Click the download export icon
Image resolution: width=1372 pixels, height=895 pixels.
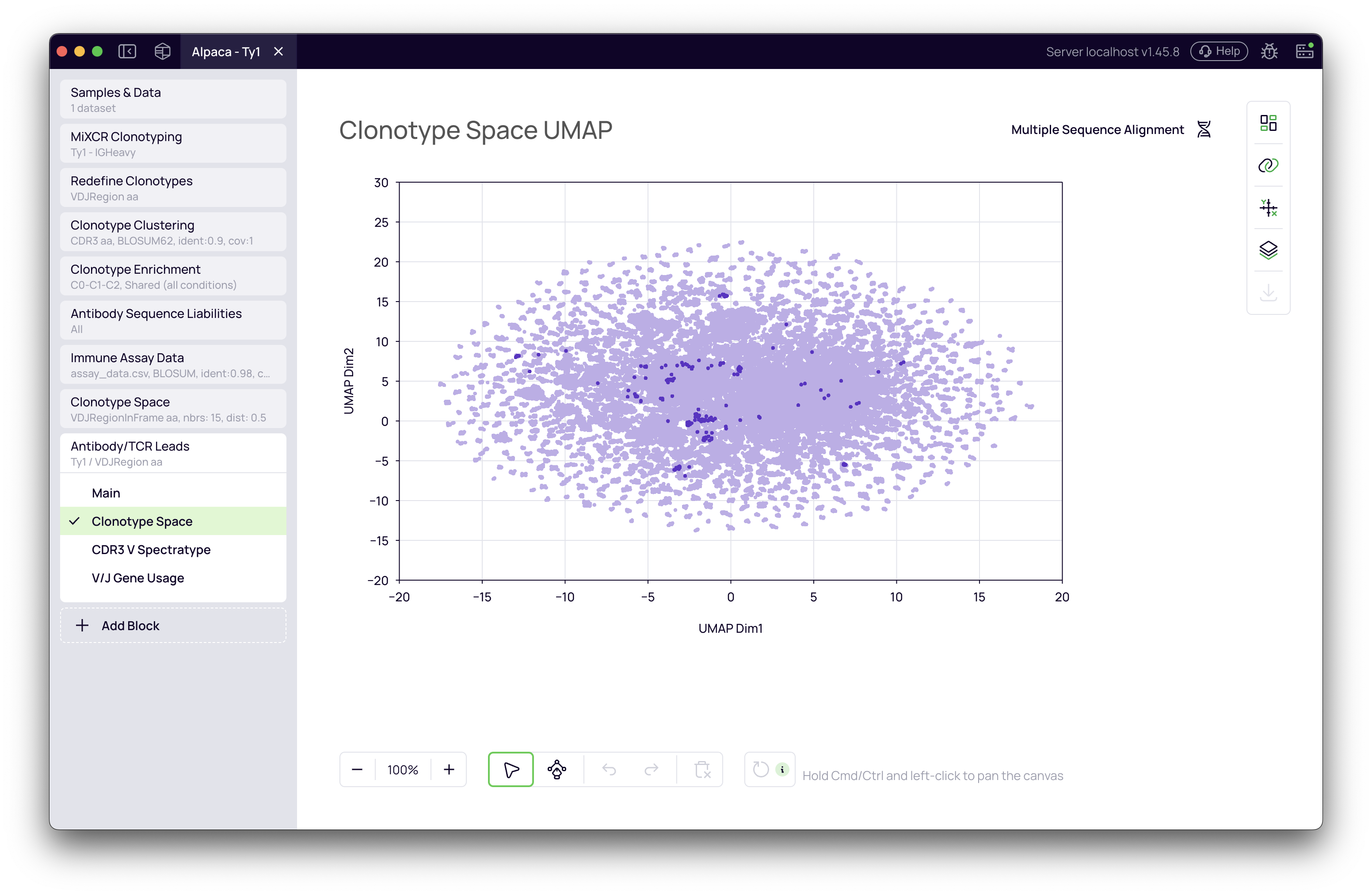(x=1268, y=292)
